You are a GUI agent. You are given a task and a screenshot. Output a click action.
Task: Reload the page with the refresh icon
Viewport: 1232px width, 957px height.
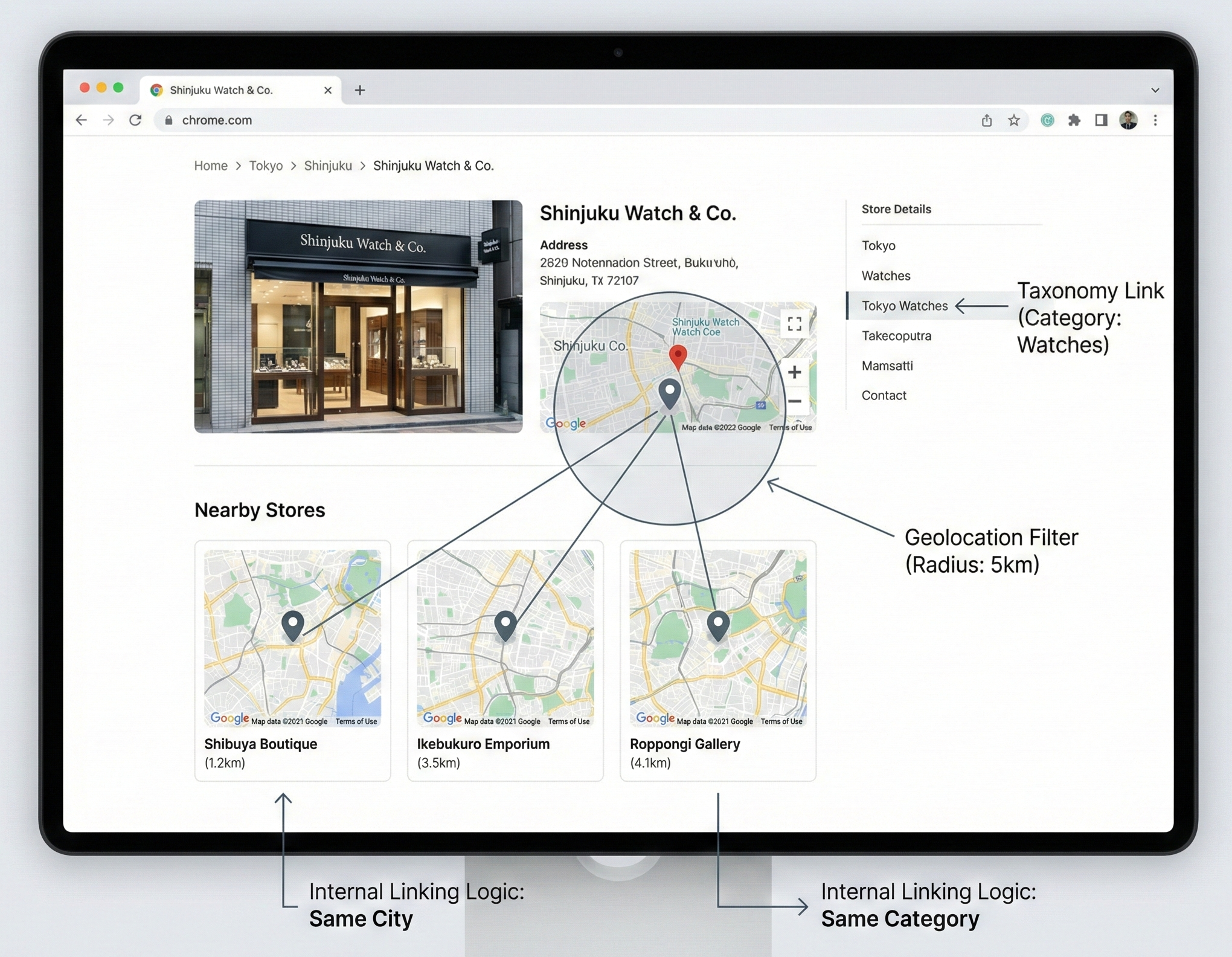135,120
